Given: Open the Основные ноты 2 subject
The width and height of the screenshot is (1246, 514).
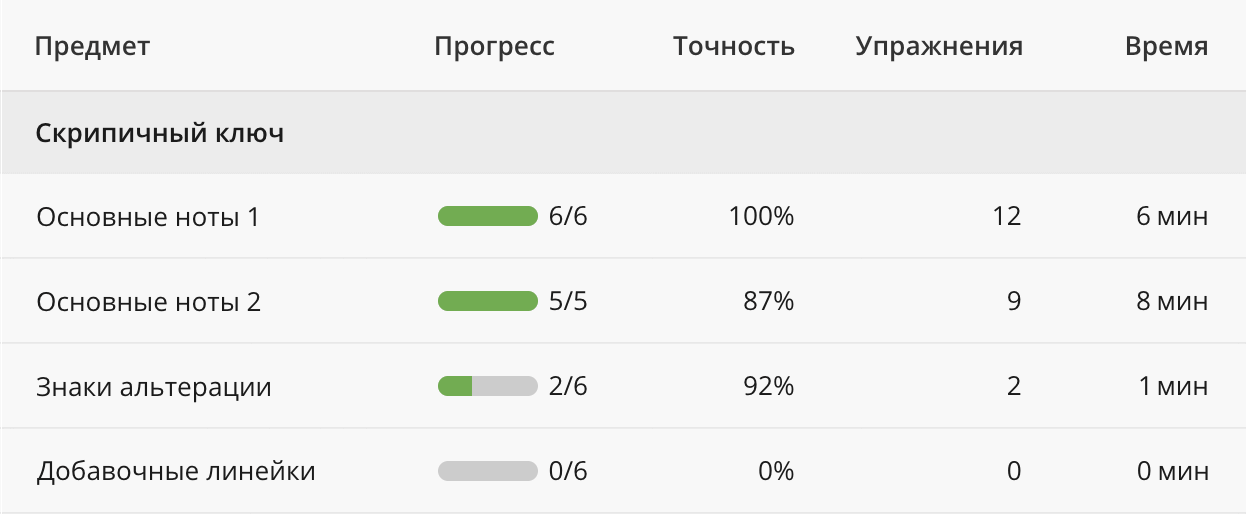Looking at the screenshot, I should 149,301.
